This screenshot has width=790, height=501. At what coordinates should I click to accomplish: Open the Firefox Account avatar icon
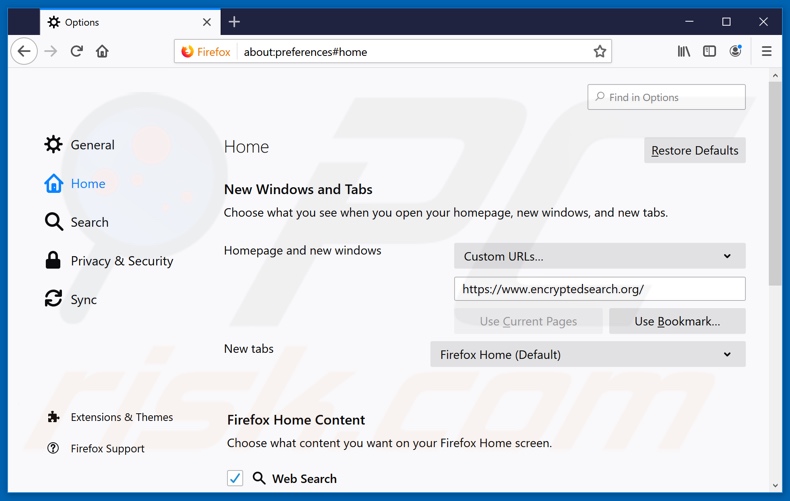coord(736,51)
